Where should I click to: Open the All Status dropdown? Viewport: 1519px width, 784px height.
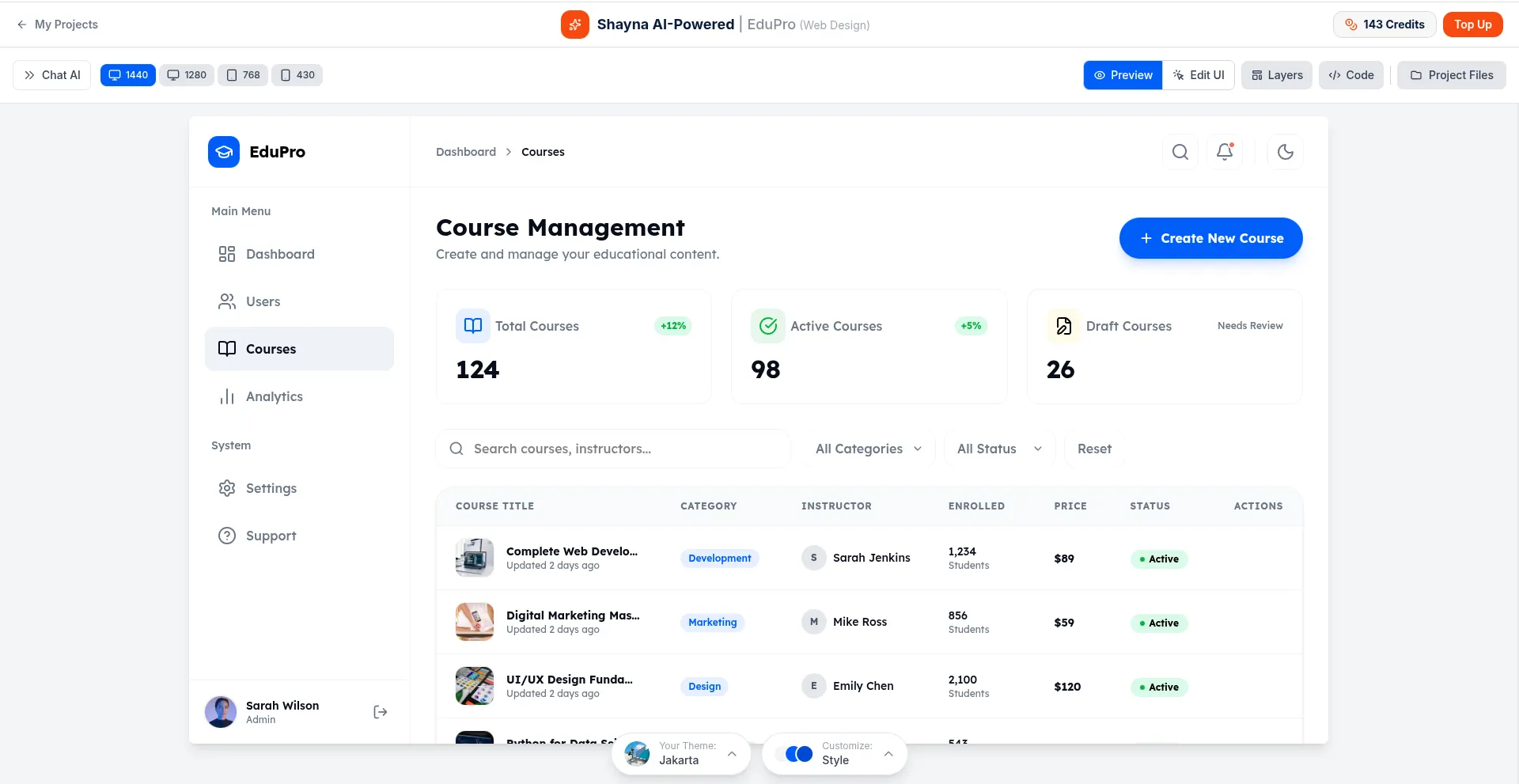coord(998,449)
